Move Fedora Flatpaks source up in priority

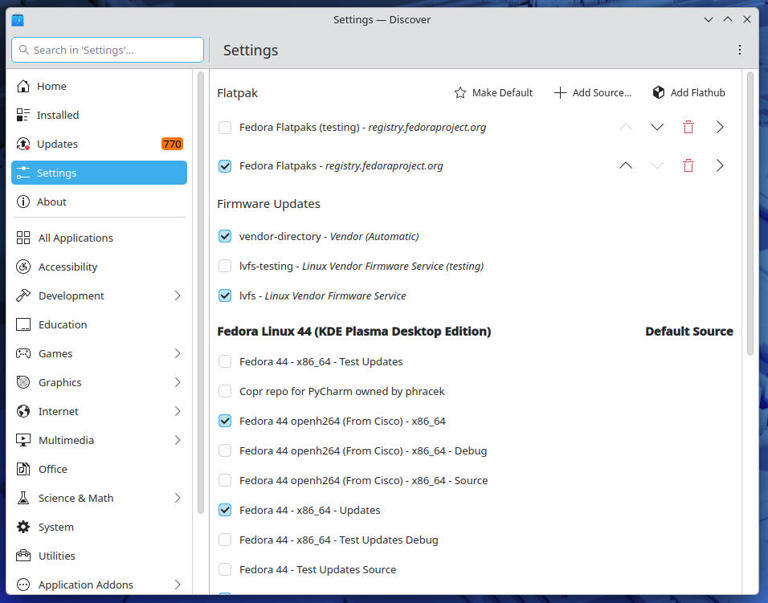click(x=625, y=166)
